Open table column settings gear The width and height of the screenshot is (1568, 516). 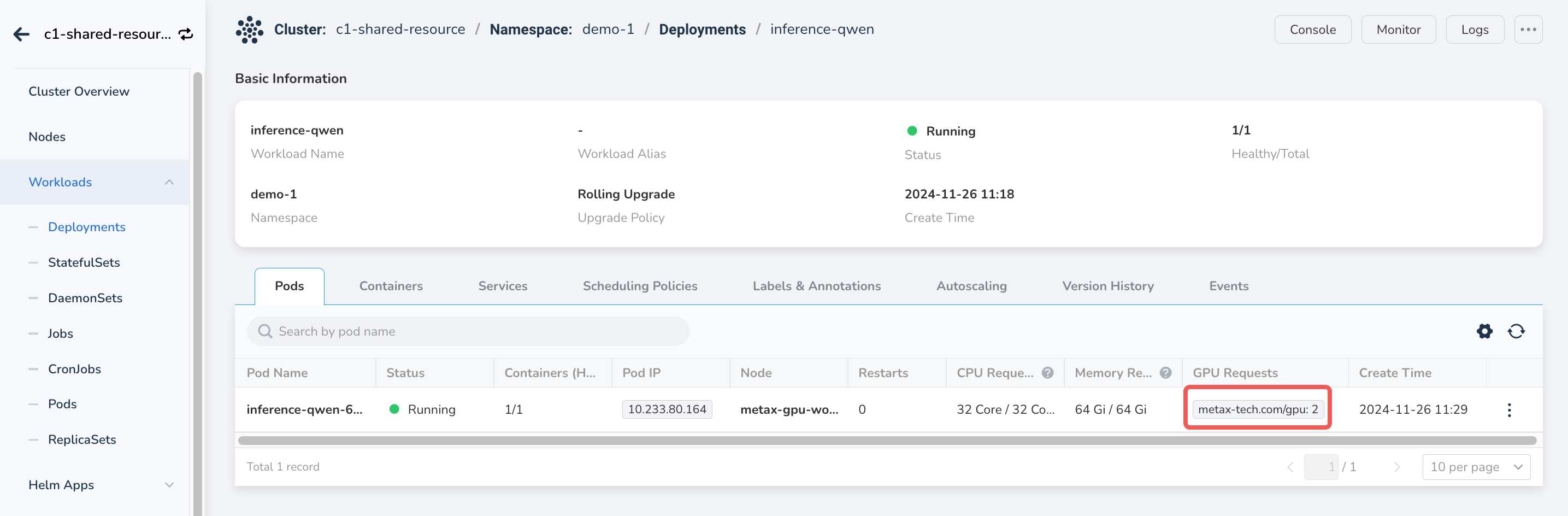click(x=1484, y=331)
